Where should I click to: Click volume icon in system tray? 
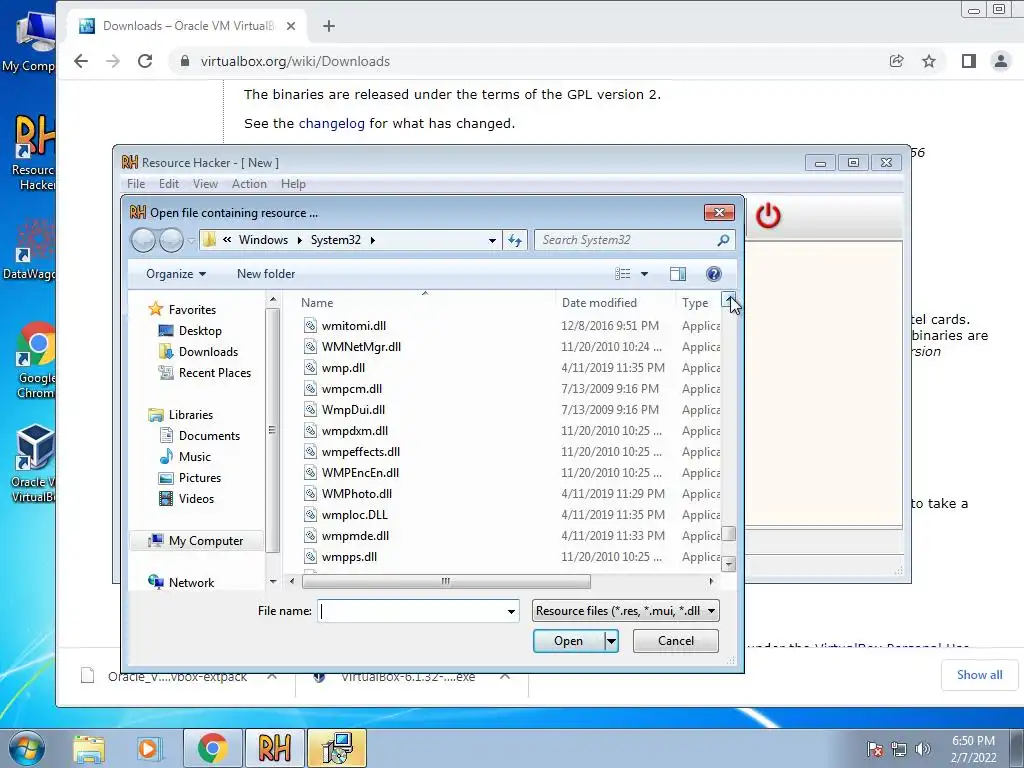pos(922,749)
